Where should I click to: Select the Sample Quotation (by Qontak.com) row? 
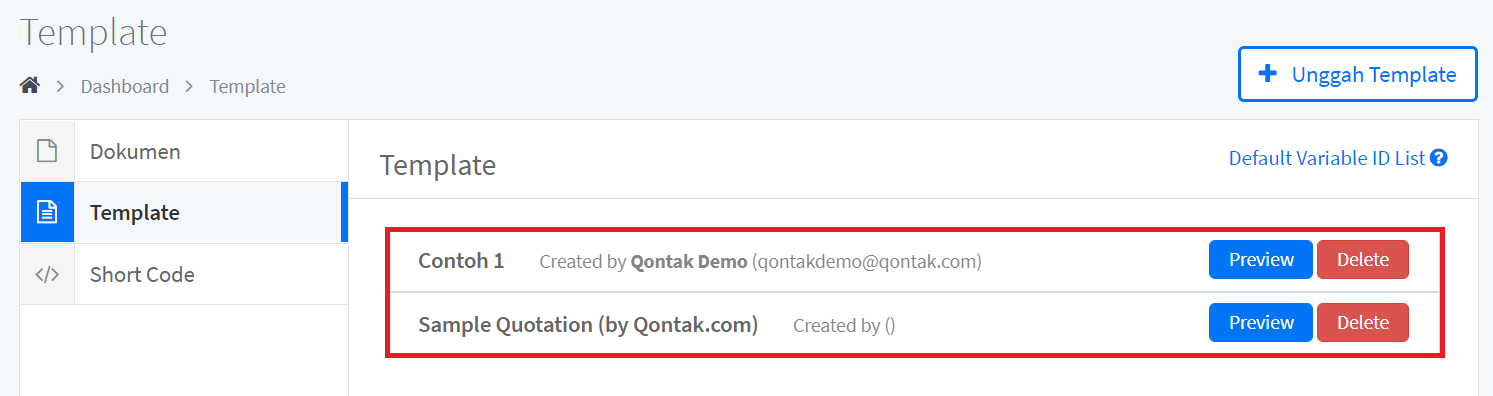click(x=914, y=324)
